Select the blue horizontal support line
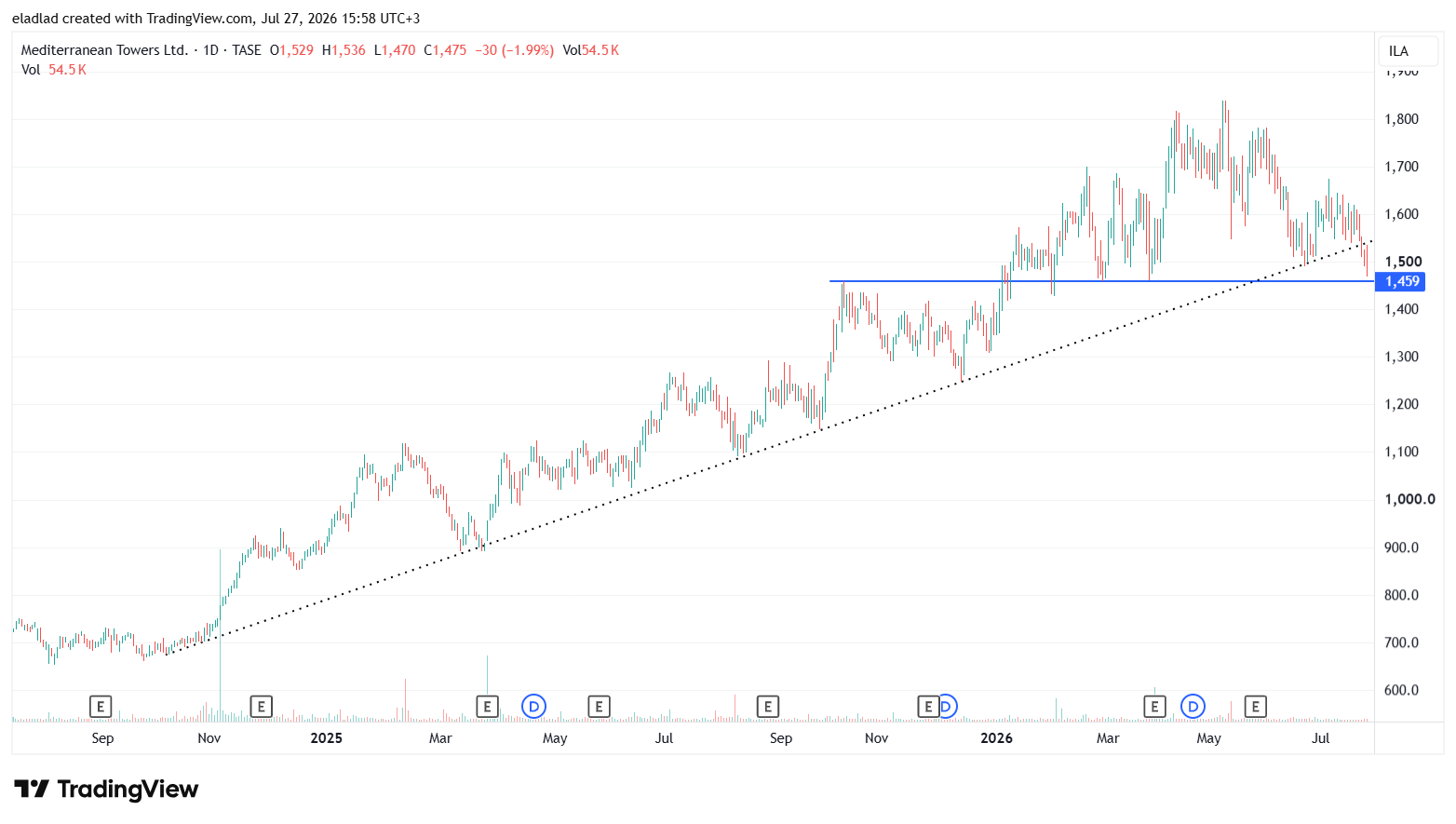 point(1102,281)
